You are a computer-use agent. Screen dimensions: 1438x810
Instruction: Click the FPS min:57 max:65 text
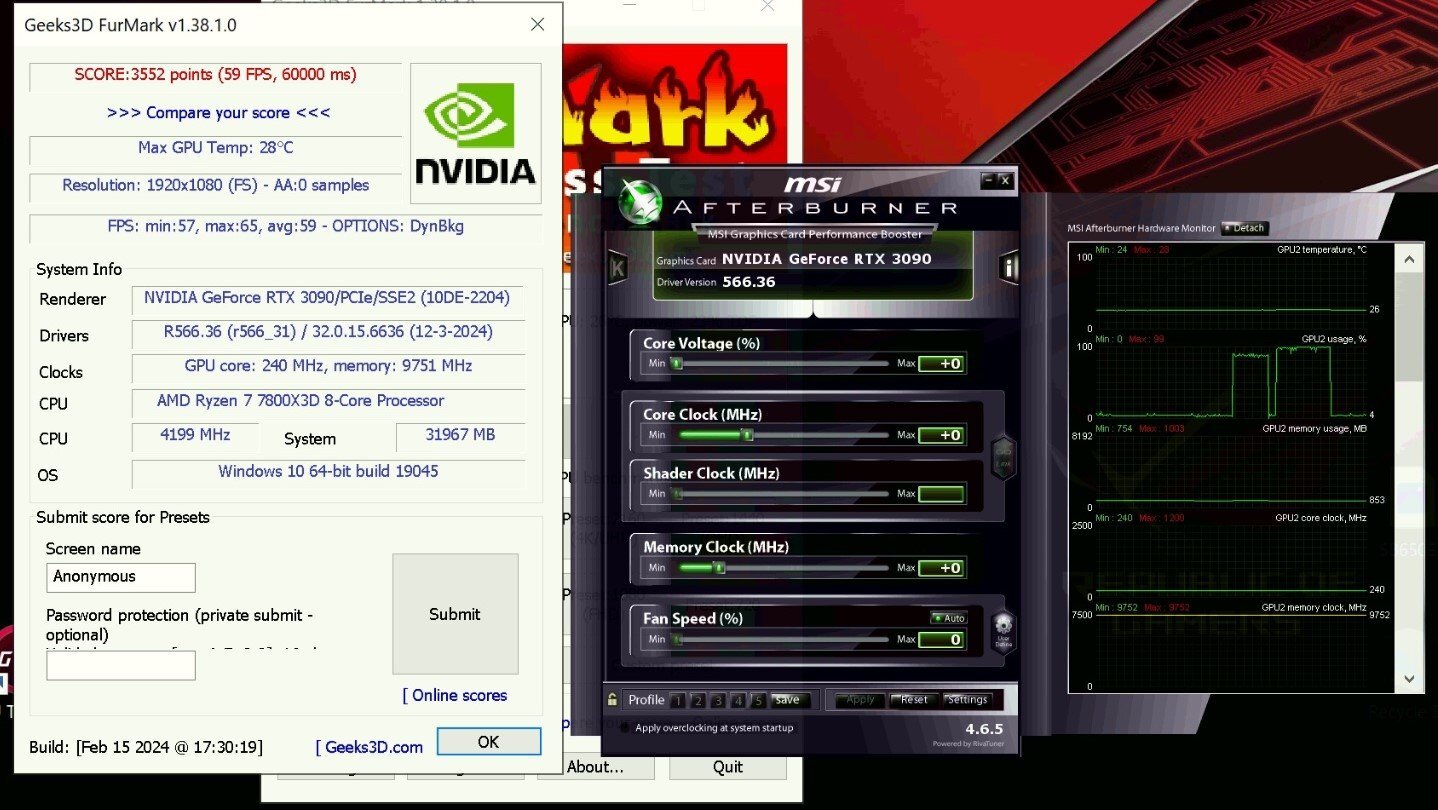285,226
